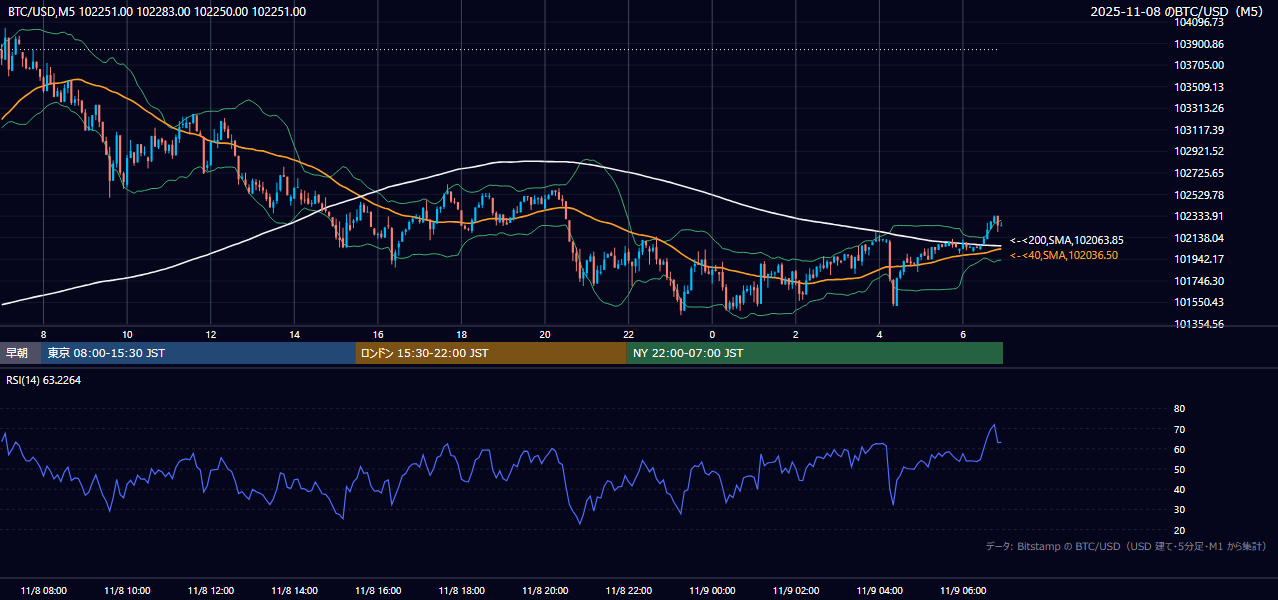
Task: Click the '11/8 14:00' bottom time label
Action: click(x=294, y=590)
